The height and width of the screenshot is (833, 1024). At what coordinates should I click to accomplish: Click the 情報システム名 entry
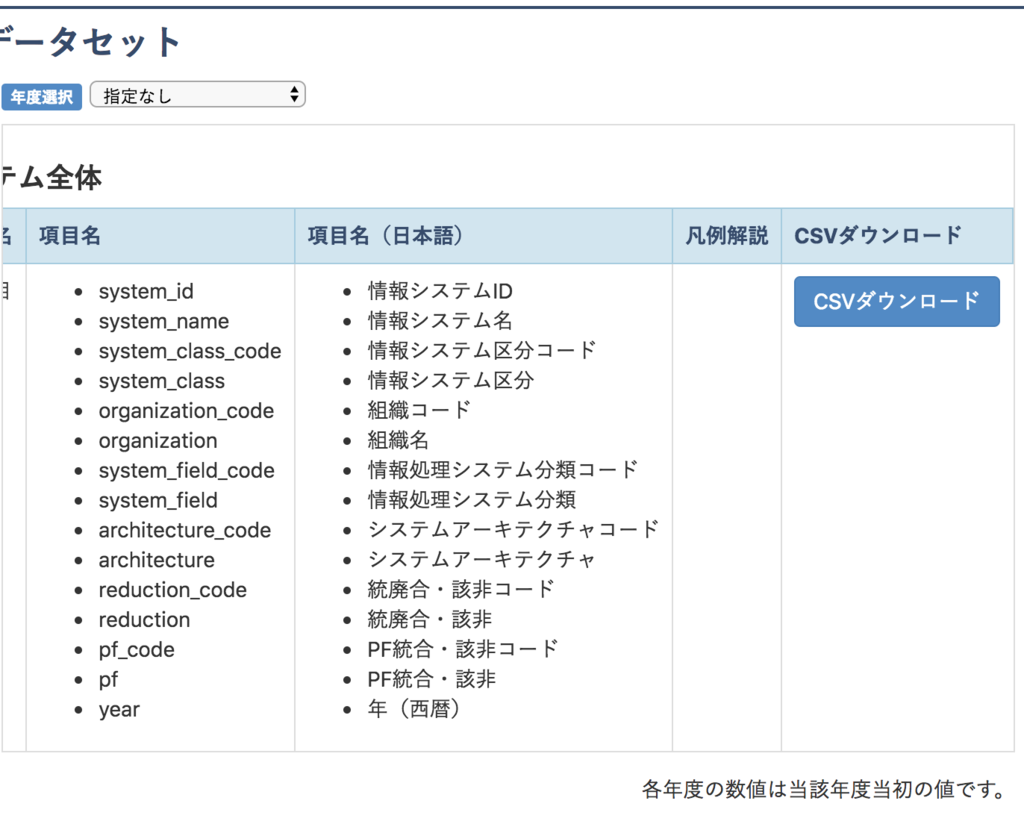click(x=440, y=321)
